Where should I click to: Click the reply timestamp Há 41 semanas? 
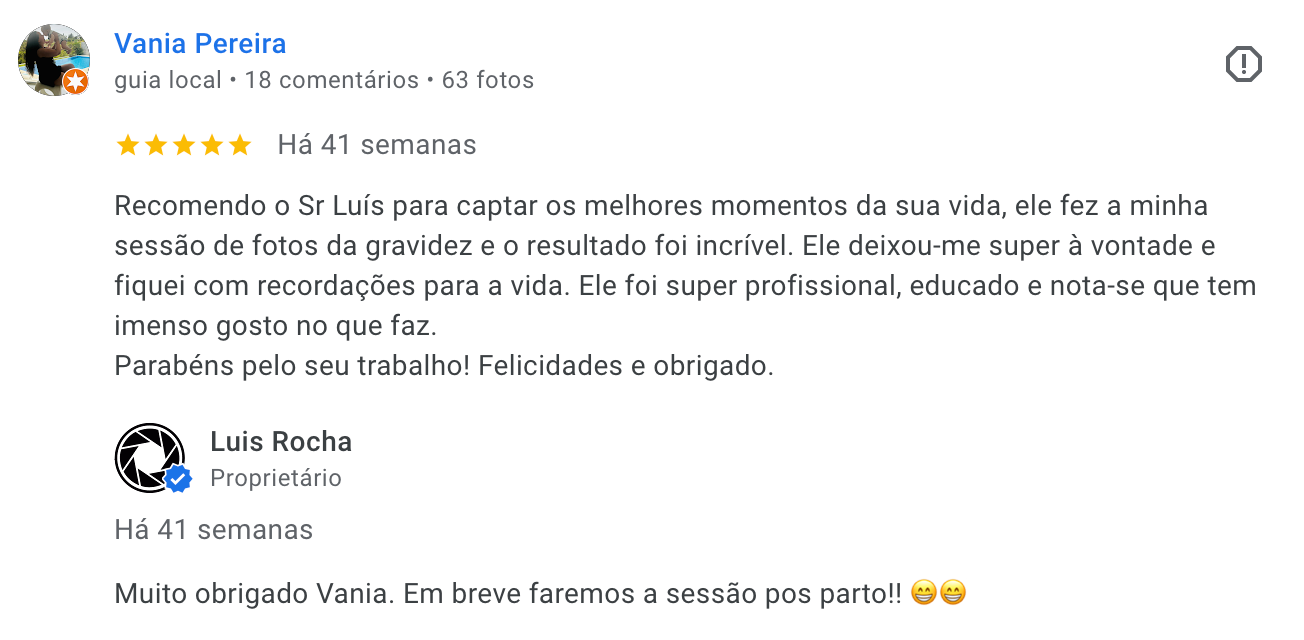point(212,530)
